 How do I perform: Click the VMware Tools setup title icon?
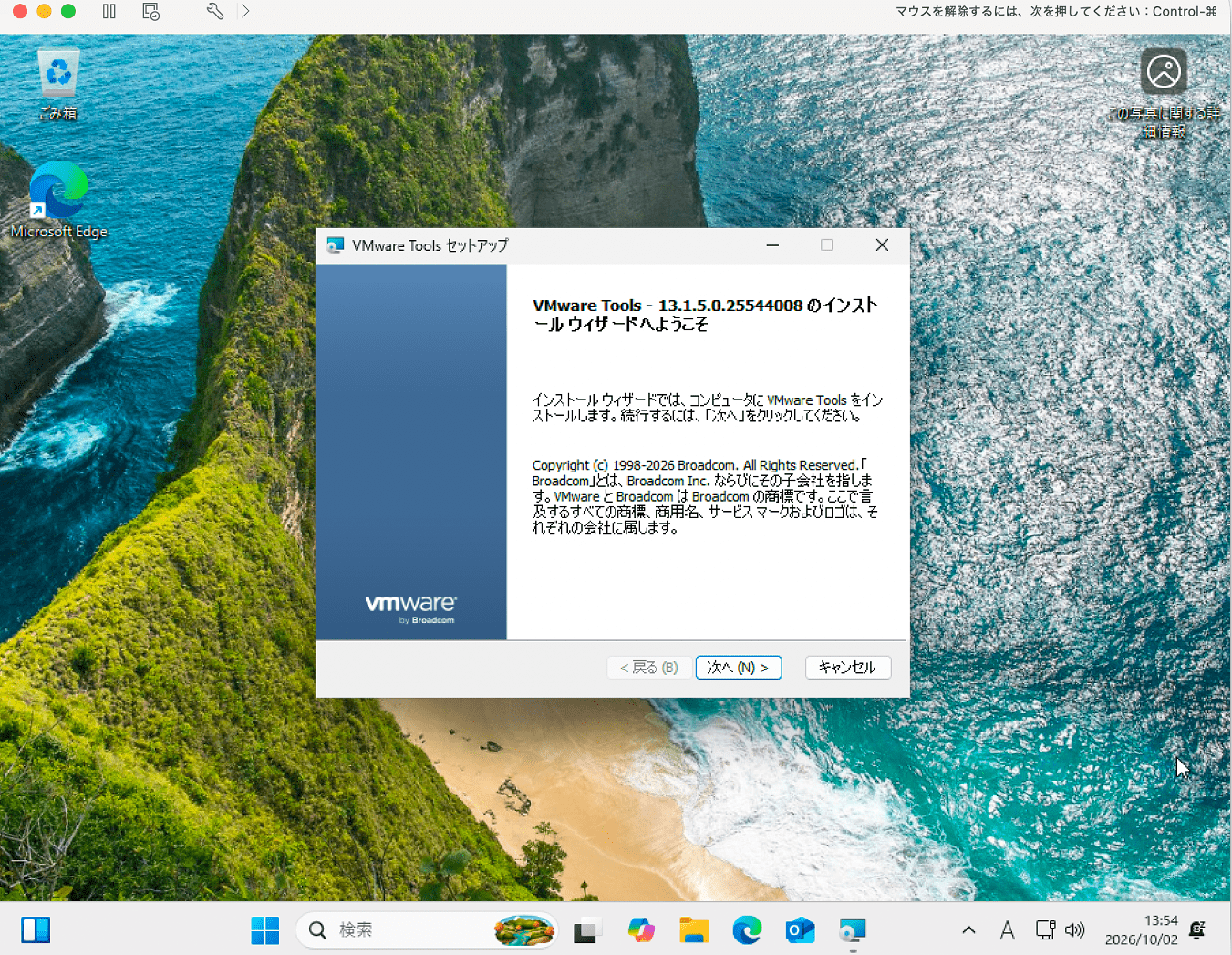[335, 245]
